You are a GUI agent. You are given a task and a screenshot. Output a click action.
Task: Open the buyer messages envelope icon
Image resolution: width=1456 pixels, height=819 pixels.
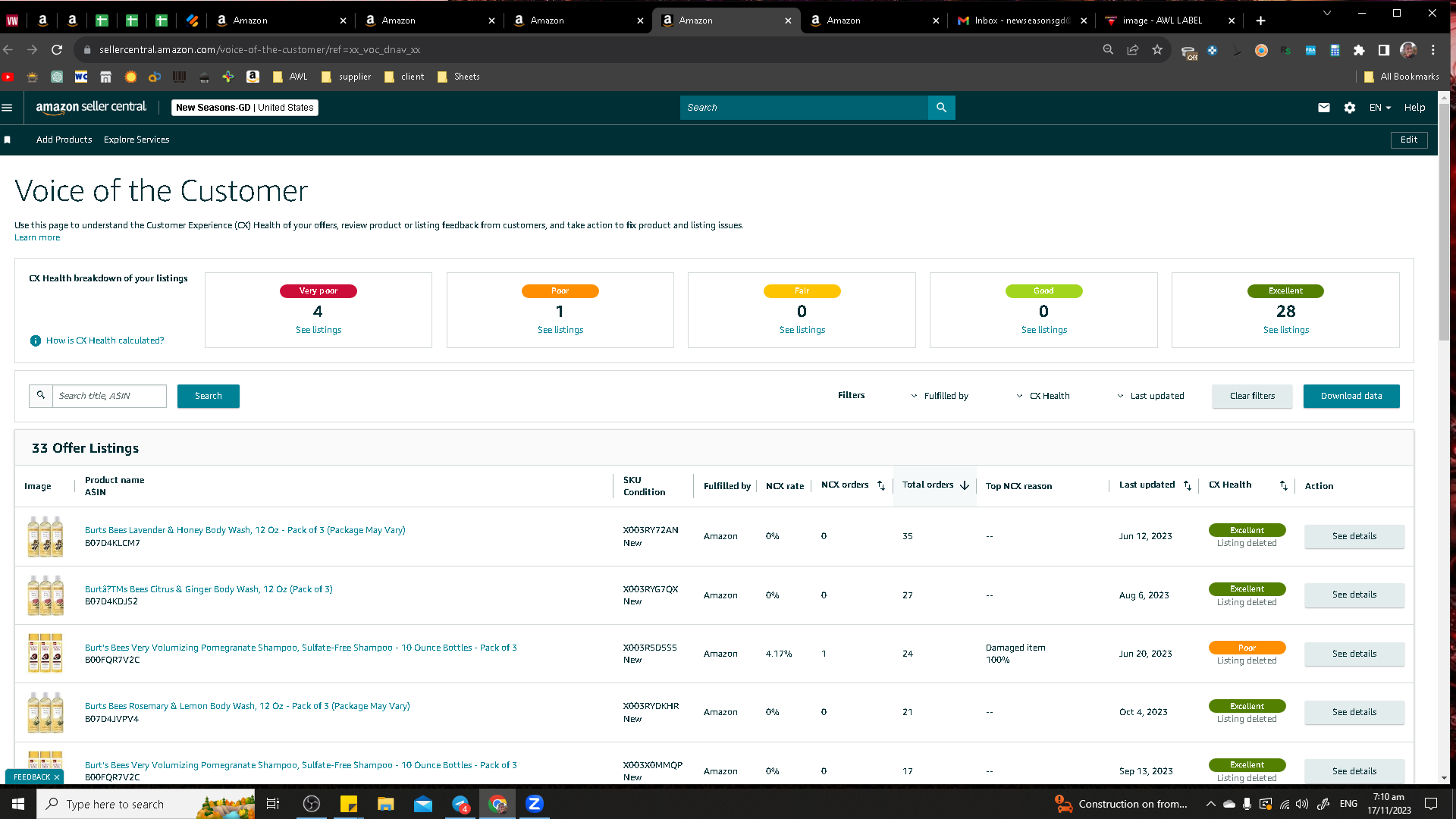[x=1324, y=108]
